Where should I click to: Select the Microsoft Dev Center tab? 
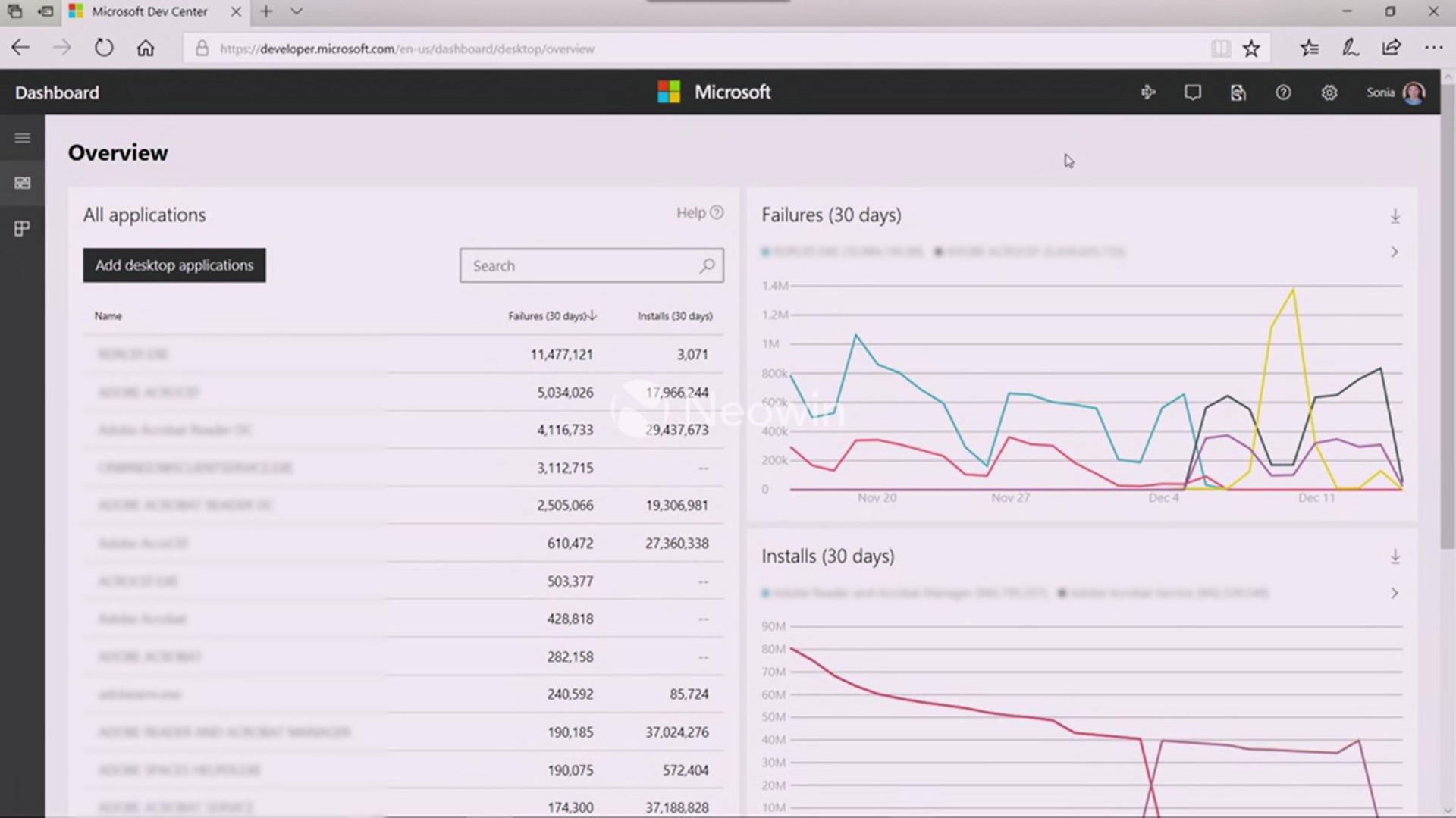coord(149,11)
